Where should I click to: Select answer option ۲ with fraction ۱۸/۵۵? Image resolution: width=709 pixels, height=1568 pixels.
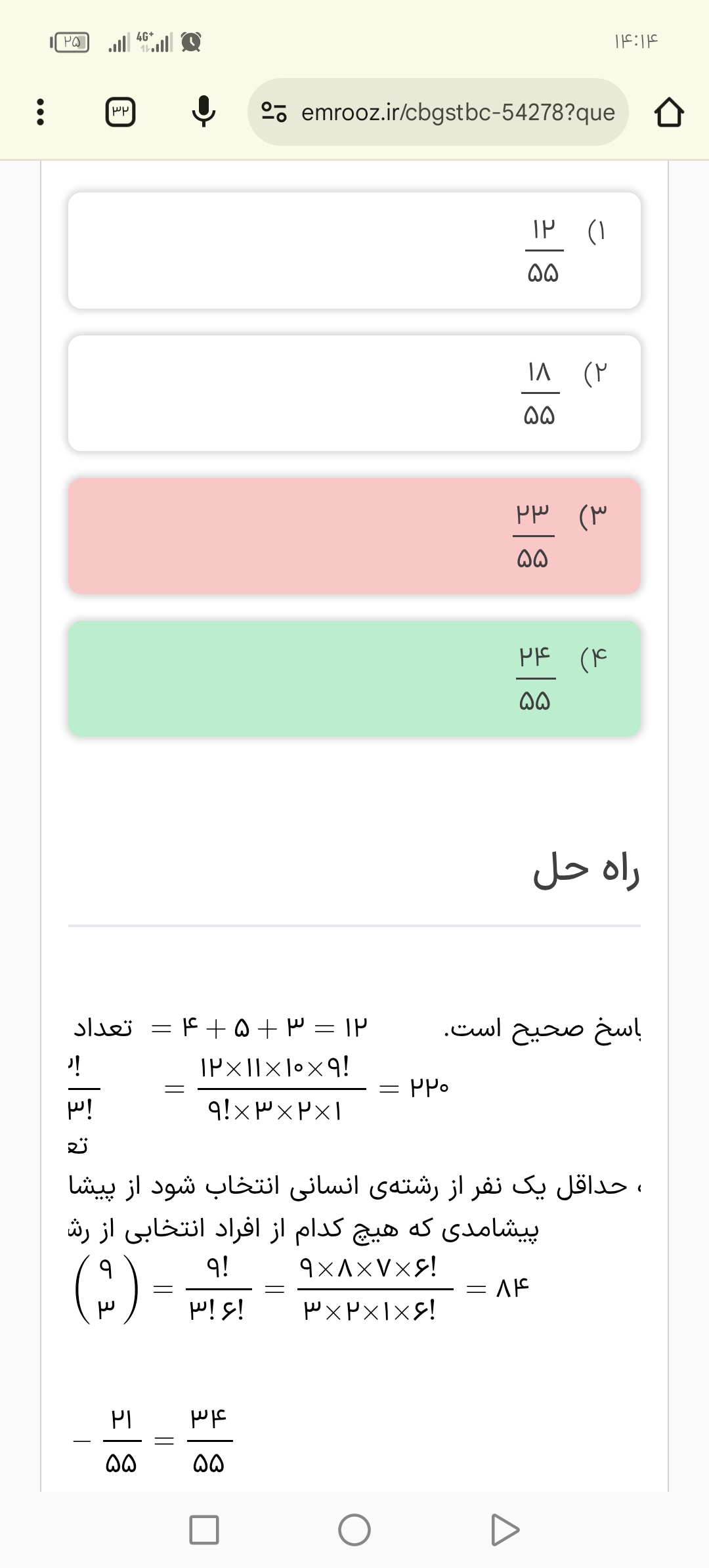pyautogui.click(x=354, y=393)
